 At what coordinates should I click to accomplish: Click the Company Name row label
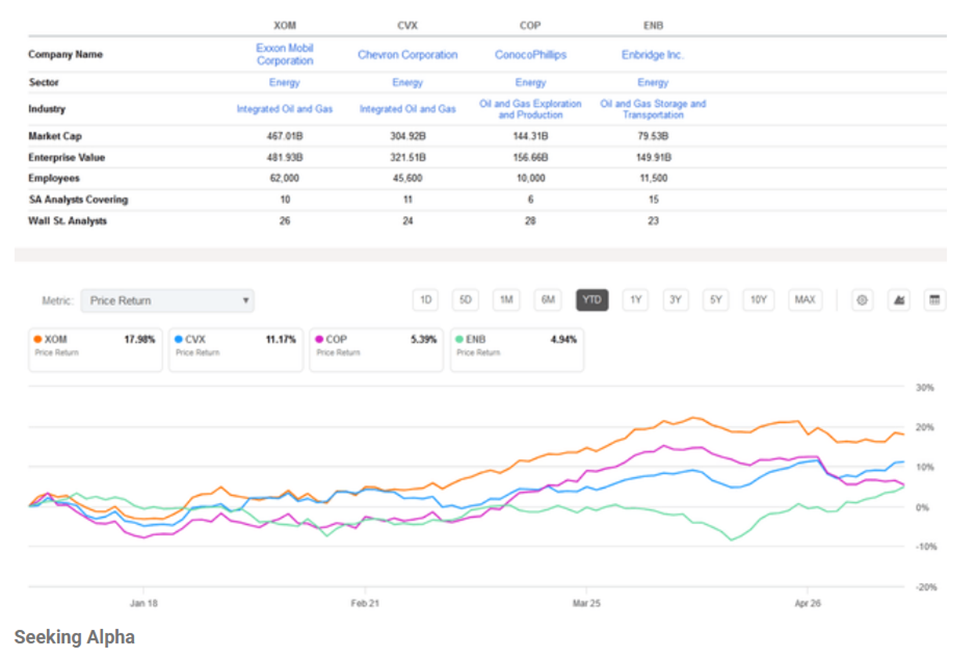tap(65, 55)
